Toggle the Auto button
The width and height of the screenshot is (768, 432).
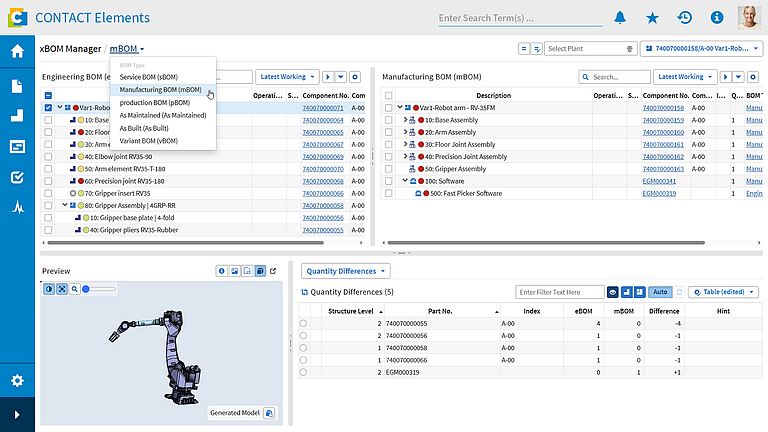660,292
